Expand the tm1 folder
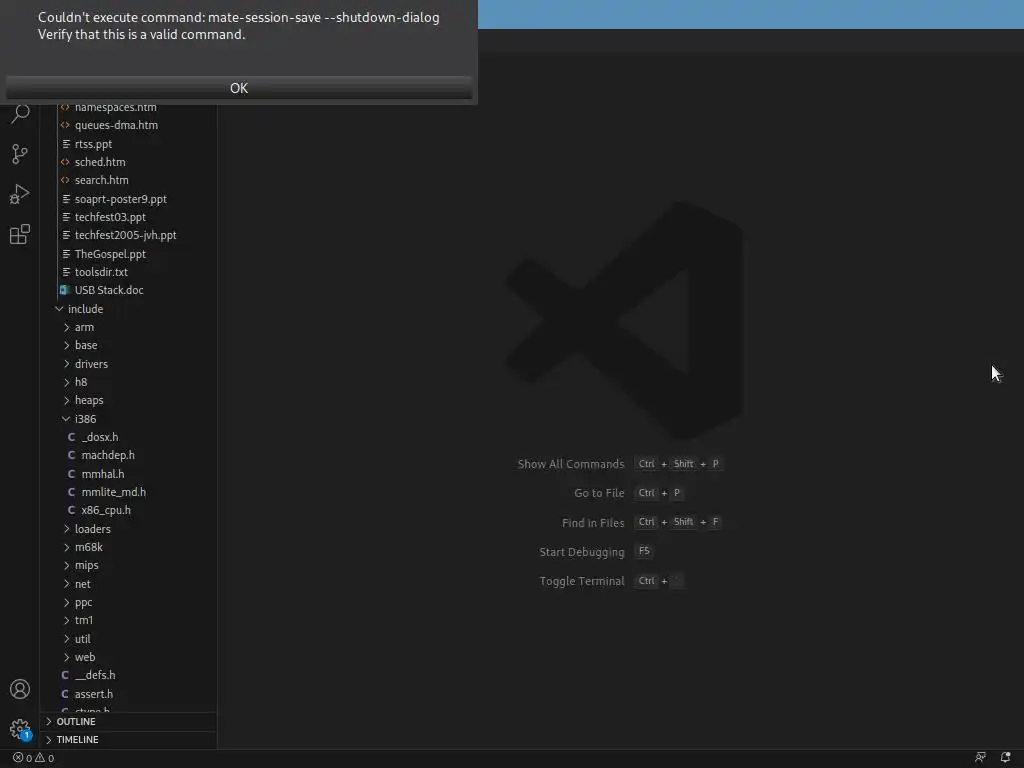Image resolution: width=1024 pixels, height=768 pixels. pos(129,620)
